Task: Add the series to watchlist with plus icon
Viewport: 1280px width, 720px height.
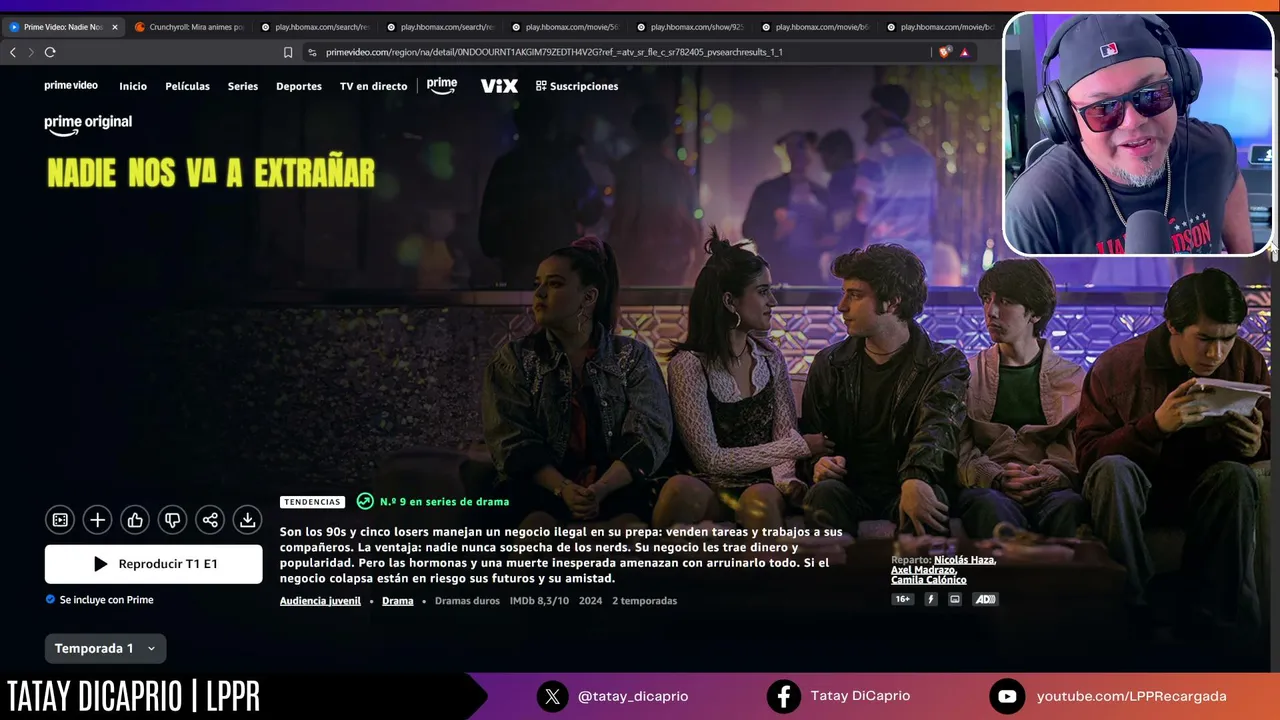Action: 97,520
